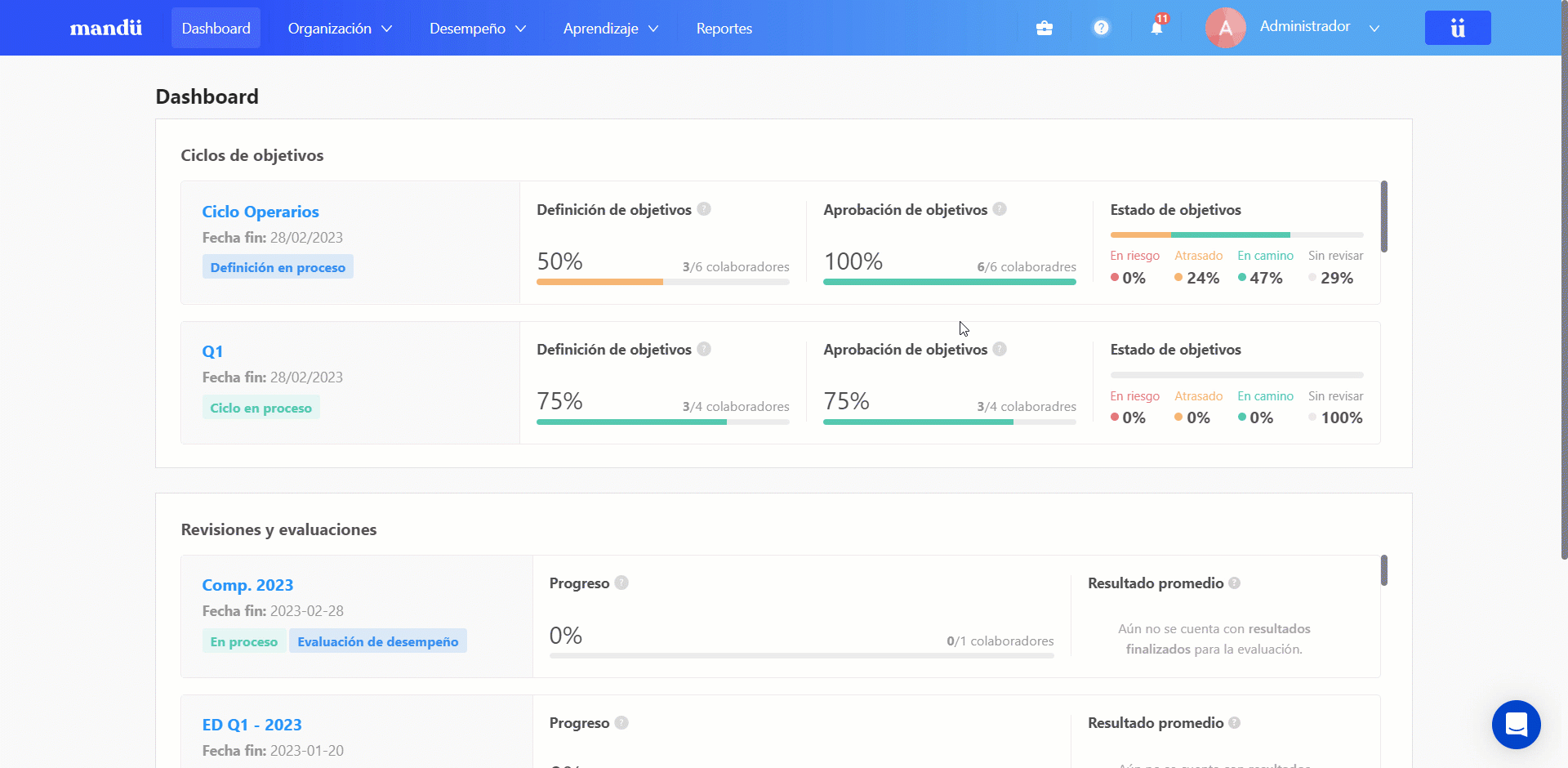The height and width of the screenshot is (768, 1568).
Task: Click the 50% Definición progress bar for Ciclo Operarios
Action: (x=663, y=282)
